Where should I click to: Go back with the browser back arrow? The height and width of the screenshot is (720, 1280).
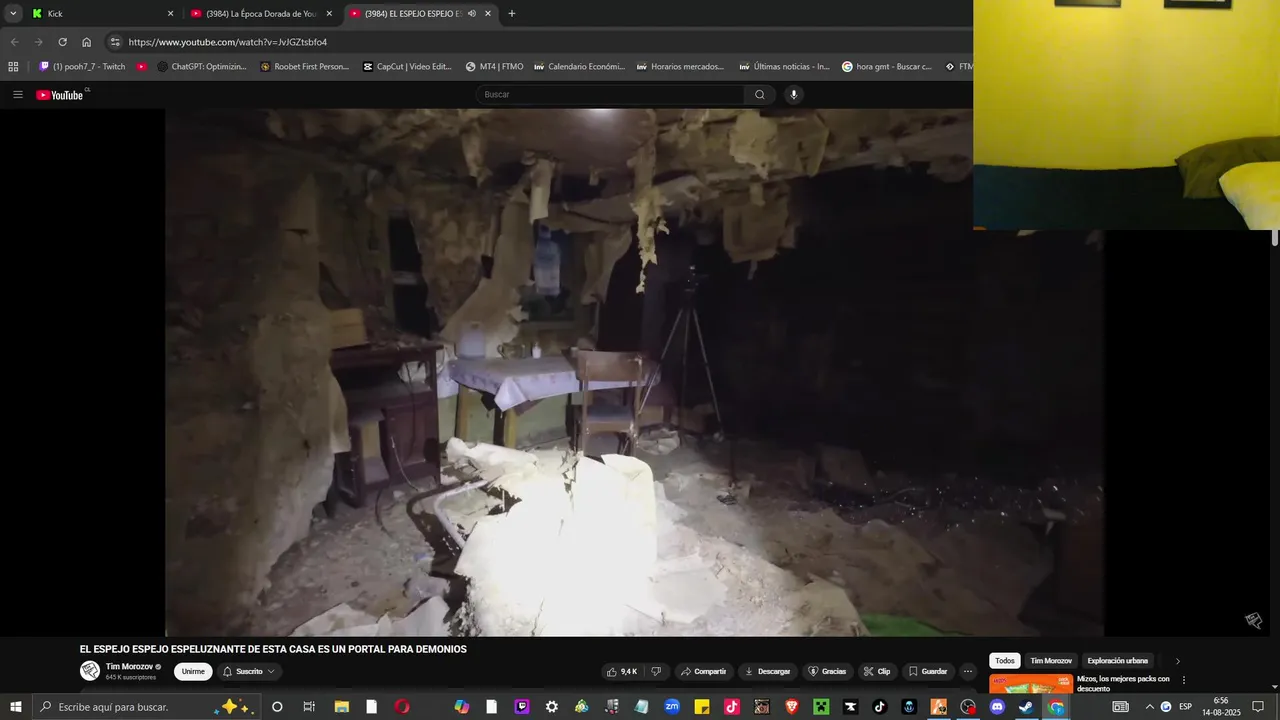pyautogui.click(x=14, y=42)
